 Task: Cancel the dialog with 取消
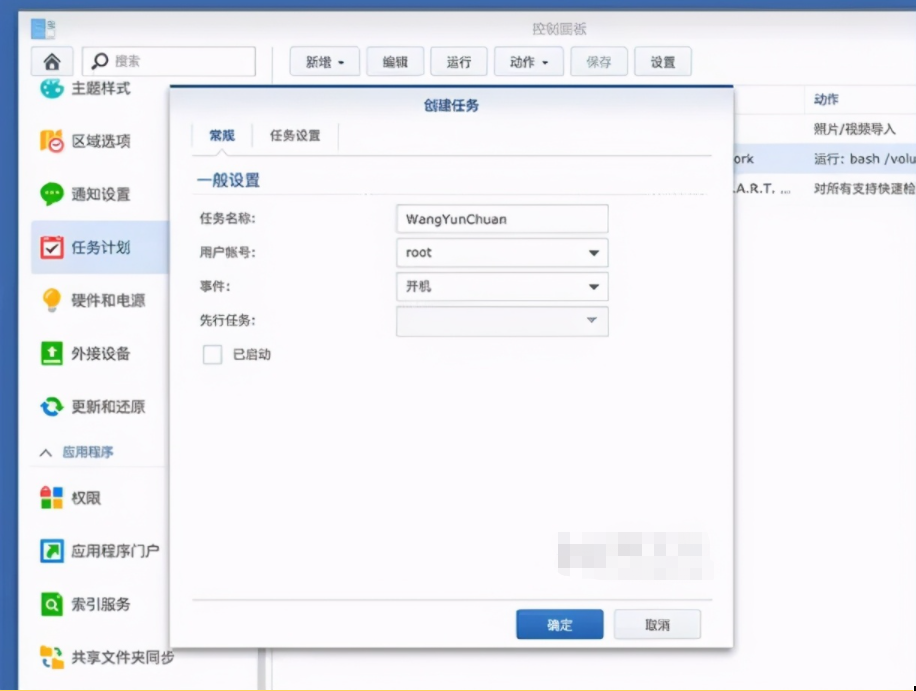pos(657,624)
